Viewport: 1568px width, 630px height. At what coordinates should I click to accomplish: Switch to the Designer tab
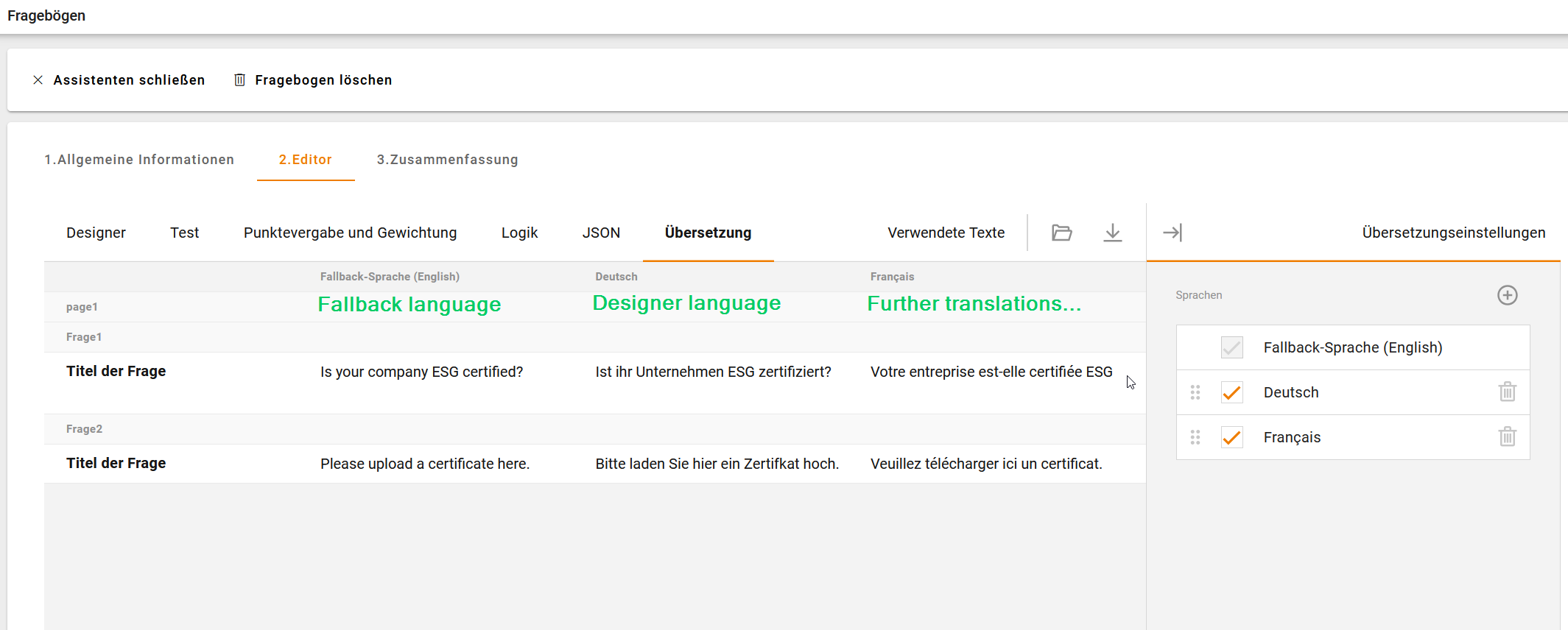pos(96,233)
